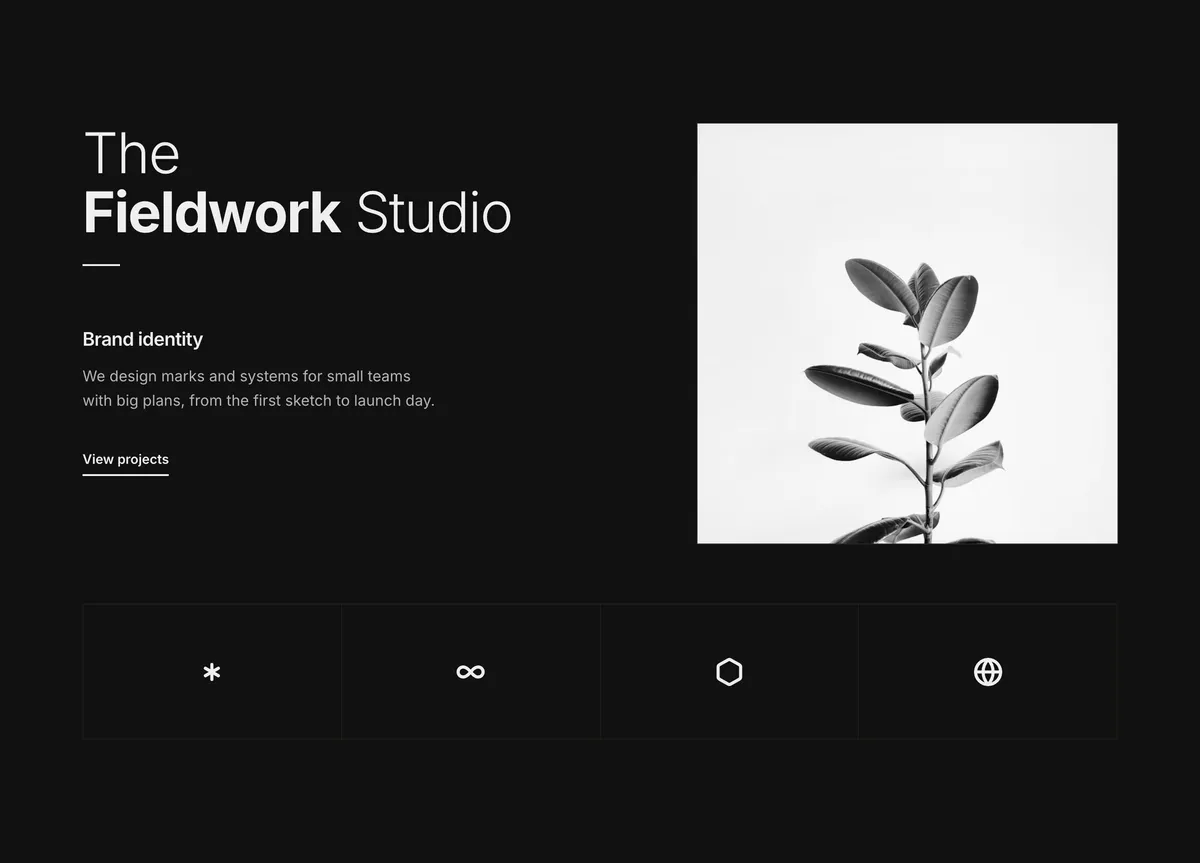Screen dimensions: 1200x863
Task: Click the 'We design marks and systems' paragraph
Action: click(259, 389)
